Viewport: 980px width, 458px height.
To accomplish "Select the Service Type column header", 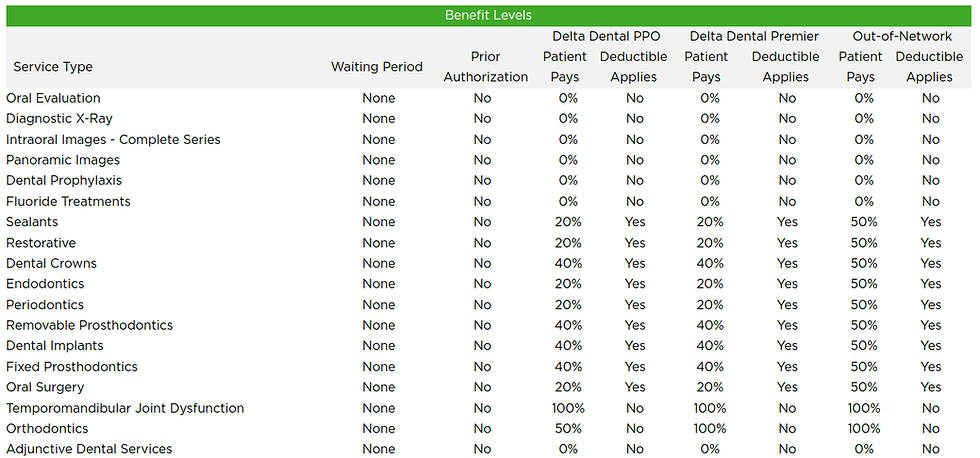I will 53,67.
